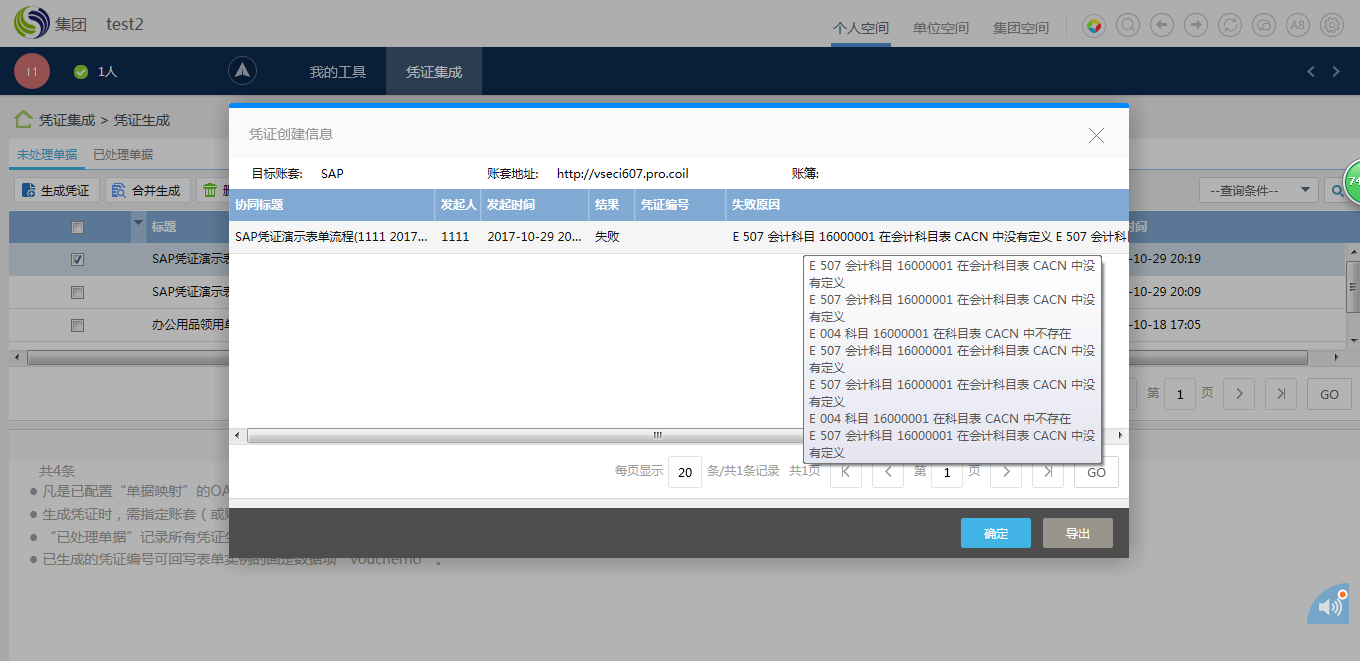Viewport: 1360px width, 661px height.
Task: Sort by 失败原因 column header
Action: tap(927, 205)
